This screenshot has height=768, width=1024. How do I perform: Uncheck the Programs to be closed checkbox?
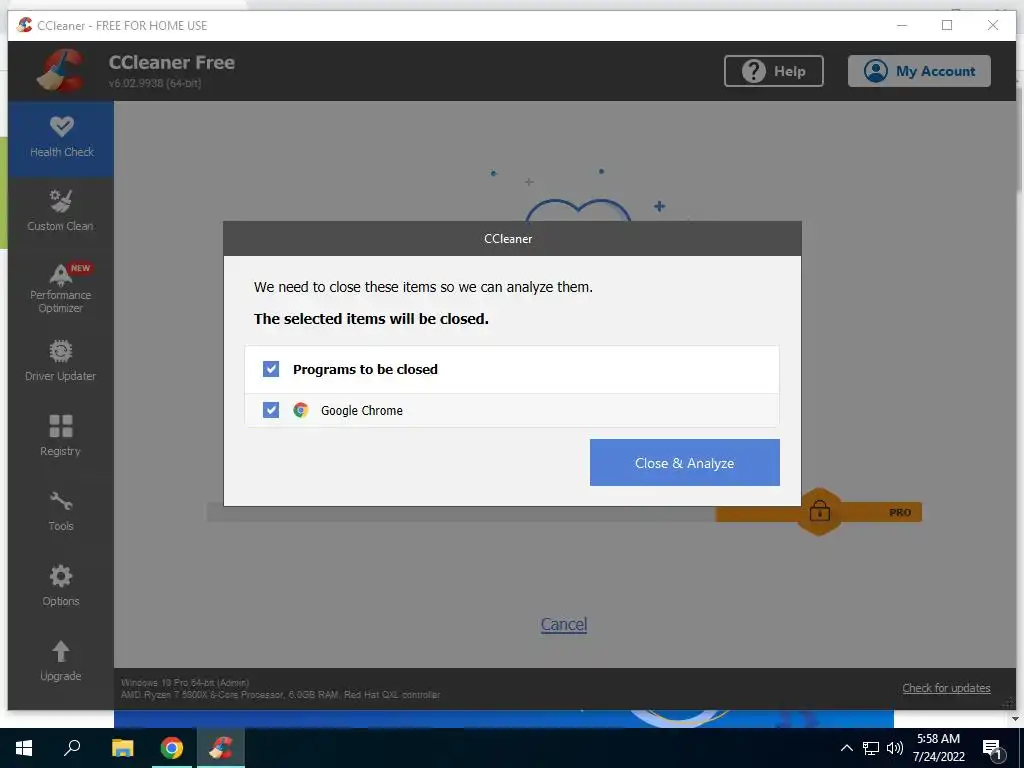click(270, 369)
